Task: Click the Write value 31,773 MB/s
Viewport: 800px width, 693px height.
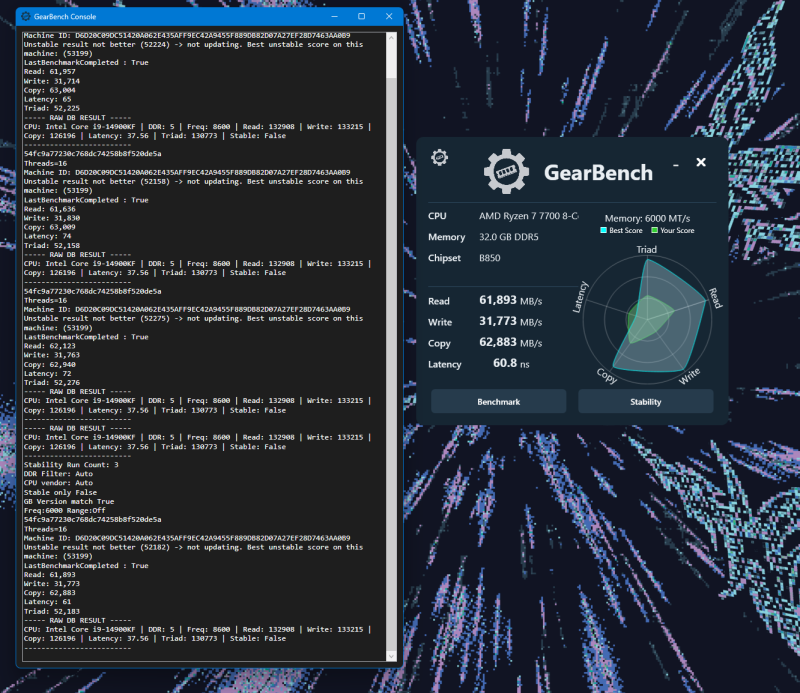Action: point(510,321)
